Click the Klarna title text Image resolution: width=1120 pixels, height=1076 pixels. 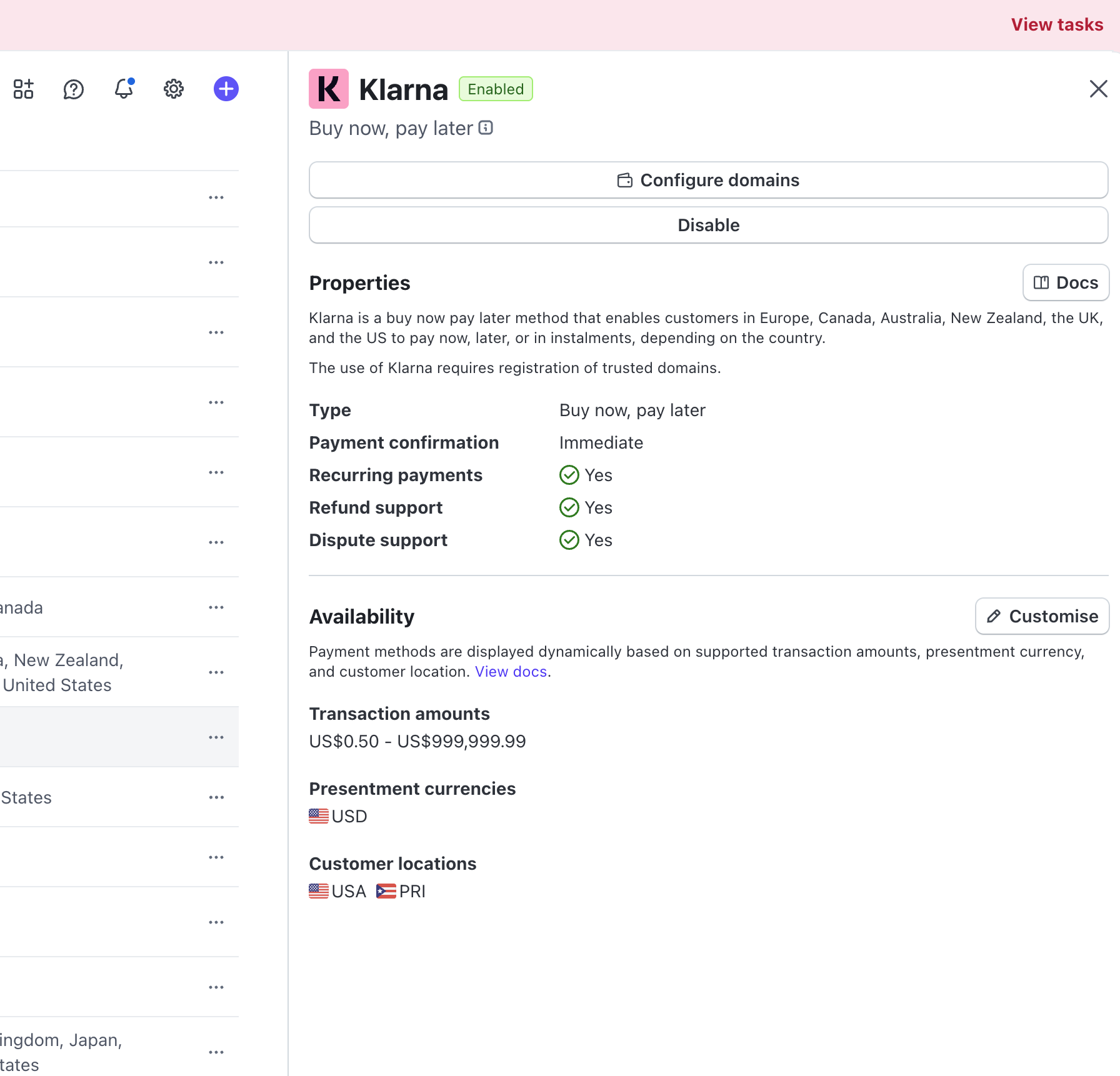coord(404,89)
